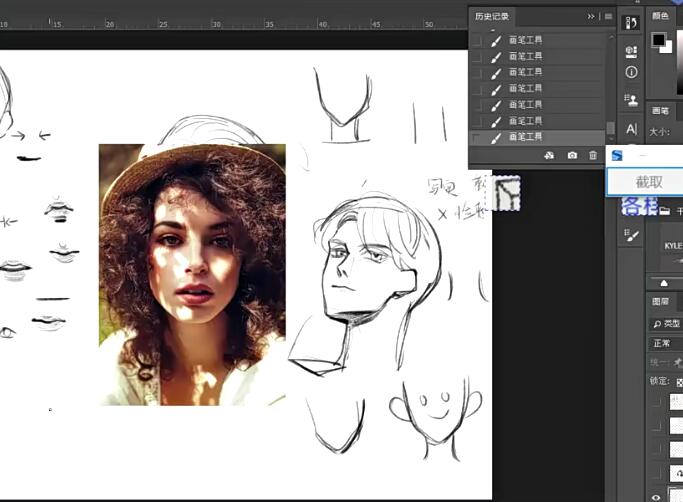Open the History panel icon in dock
The image size is (683, 502).
click(631, 22)
